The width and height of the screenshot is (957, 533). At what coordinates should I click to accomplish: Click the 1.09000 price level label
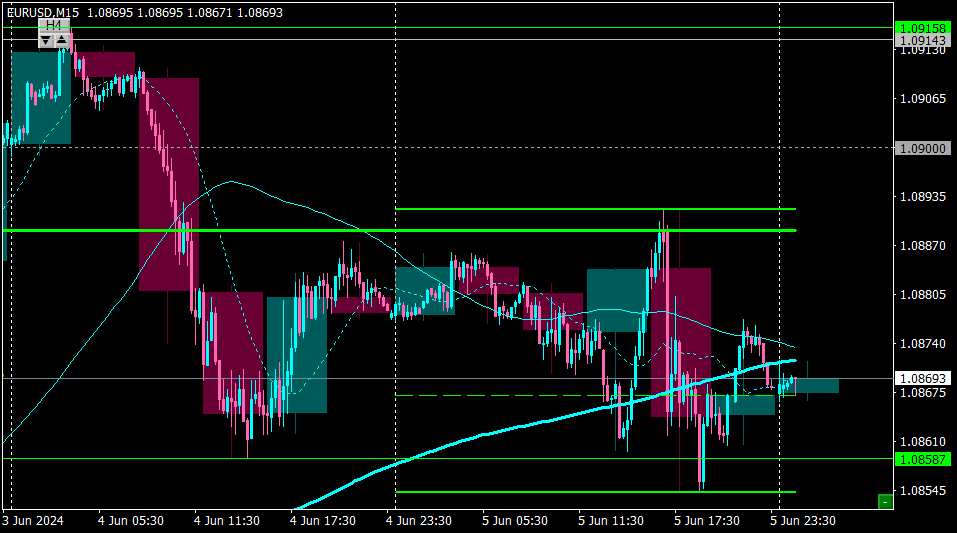click(923, 148)
